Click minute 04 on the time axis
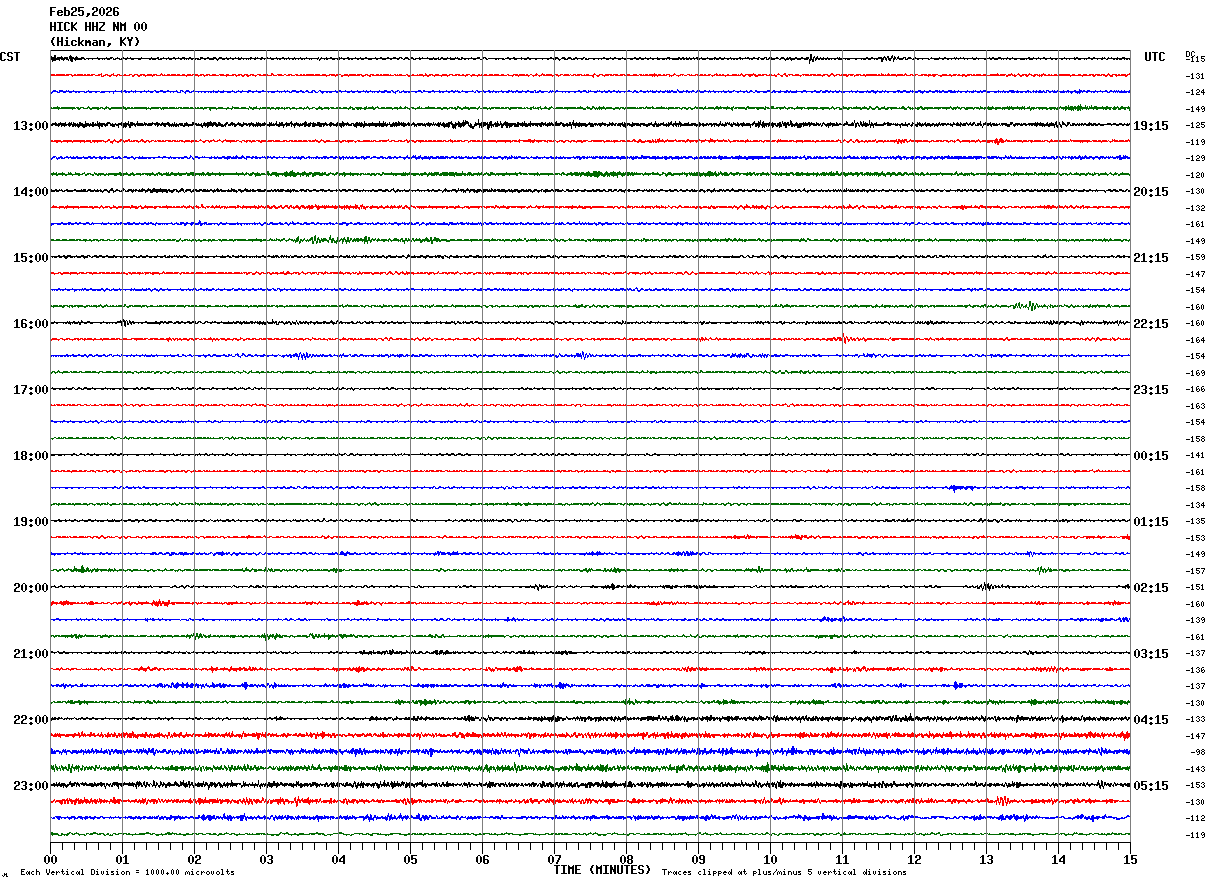Viewport: 1210px width, 886px height. tap(338, 859)
